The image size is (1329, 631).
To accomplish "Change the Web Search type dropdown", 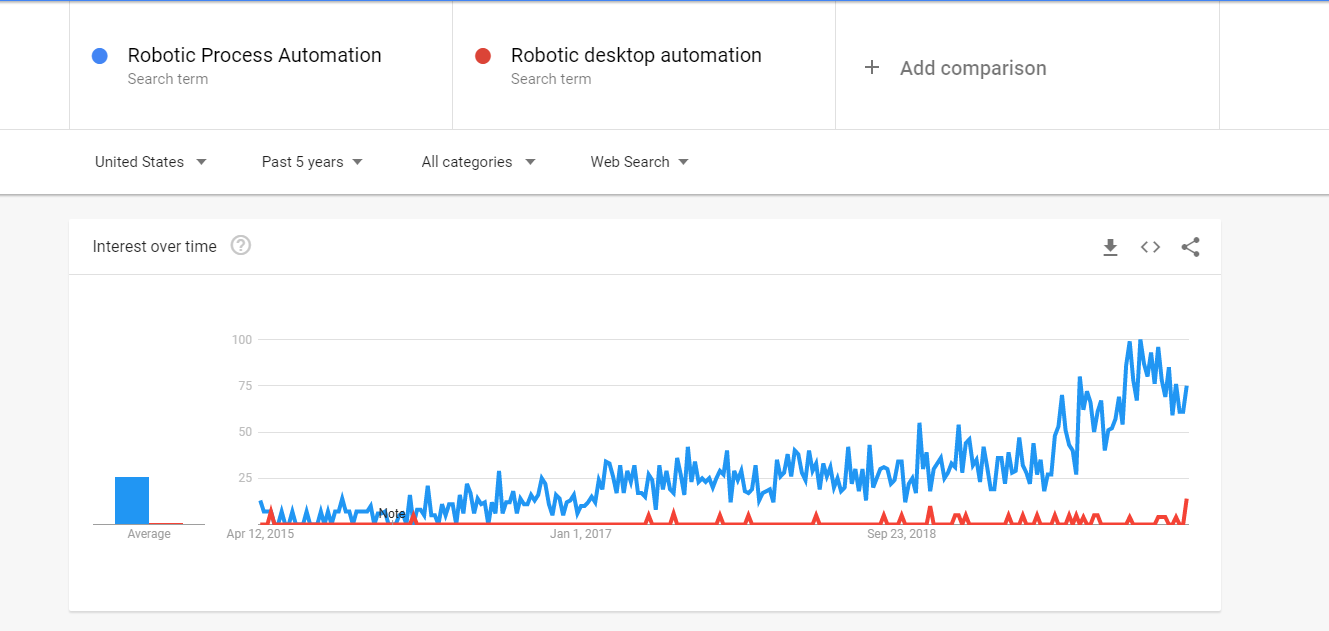I will pyautogui.click(x=639, y=162).
